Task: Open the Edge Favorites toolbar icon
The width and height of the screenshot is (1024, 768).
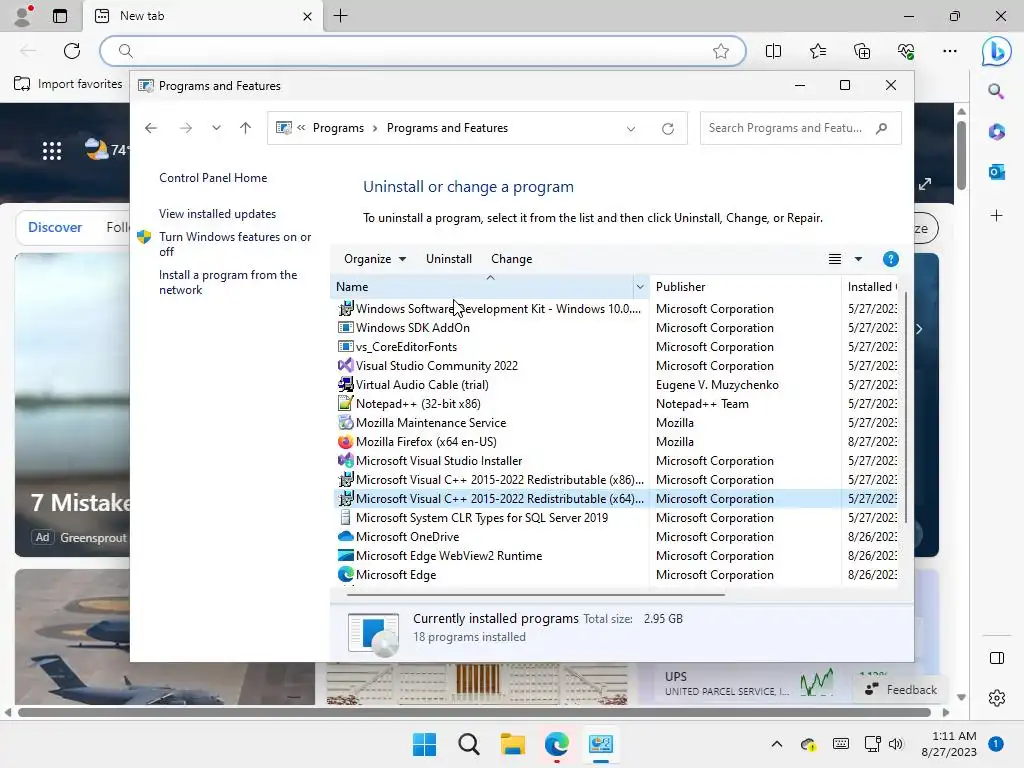Action: 818,51
